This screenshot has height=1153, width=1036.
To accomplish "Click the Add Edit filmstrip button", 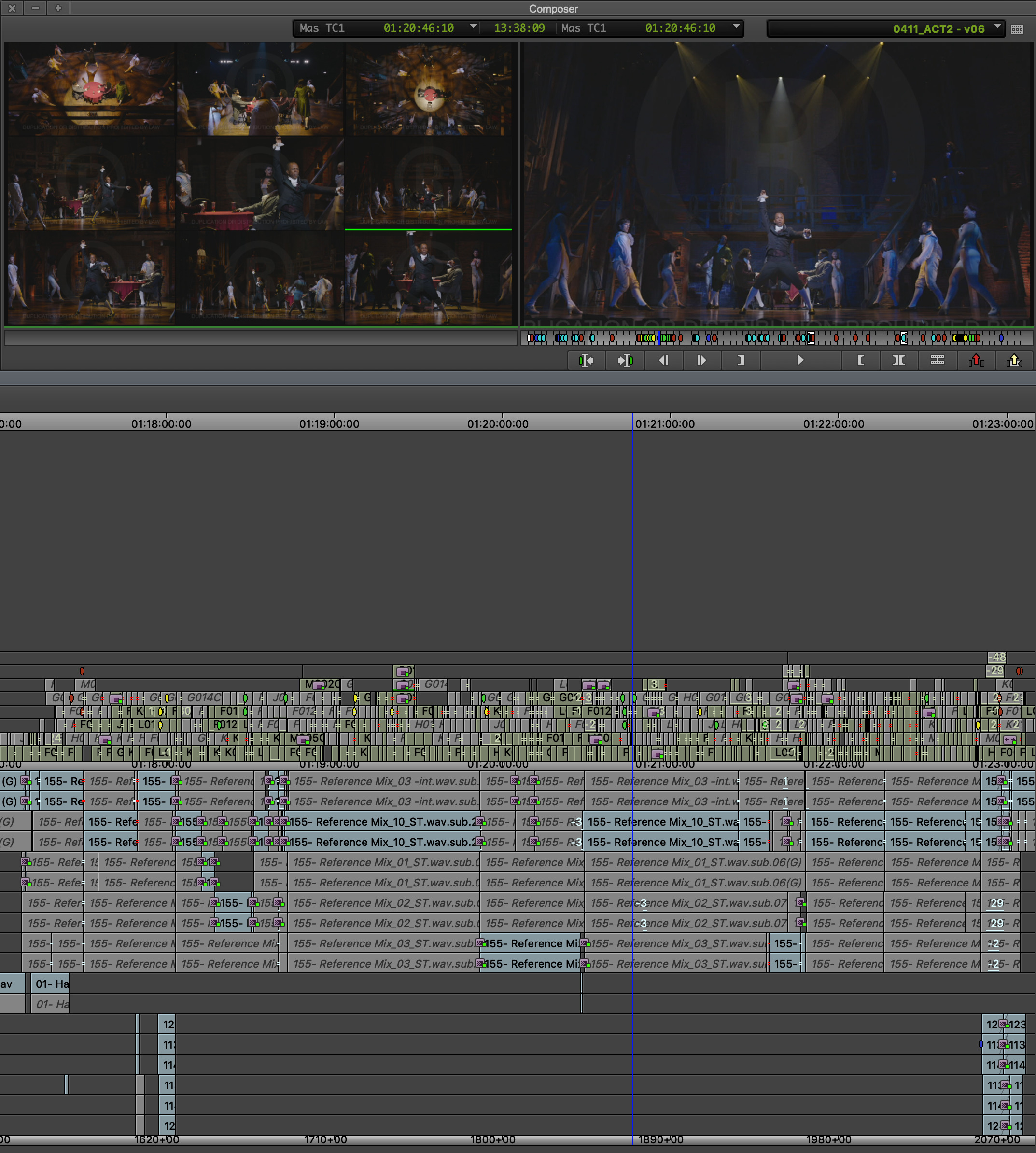I will click(x=938, y=360).
